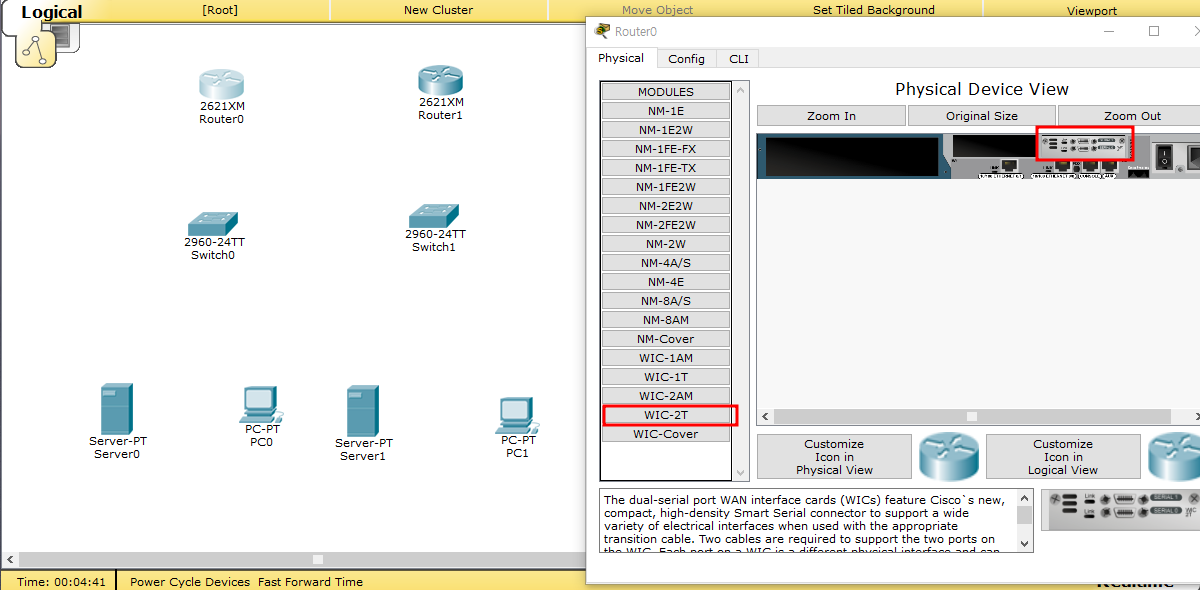
Task: Open the CLI tab
Action: click(x=738, y=59)
